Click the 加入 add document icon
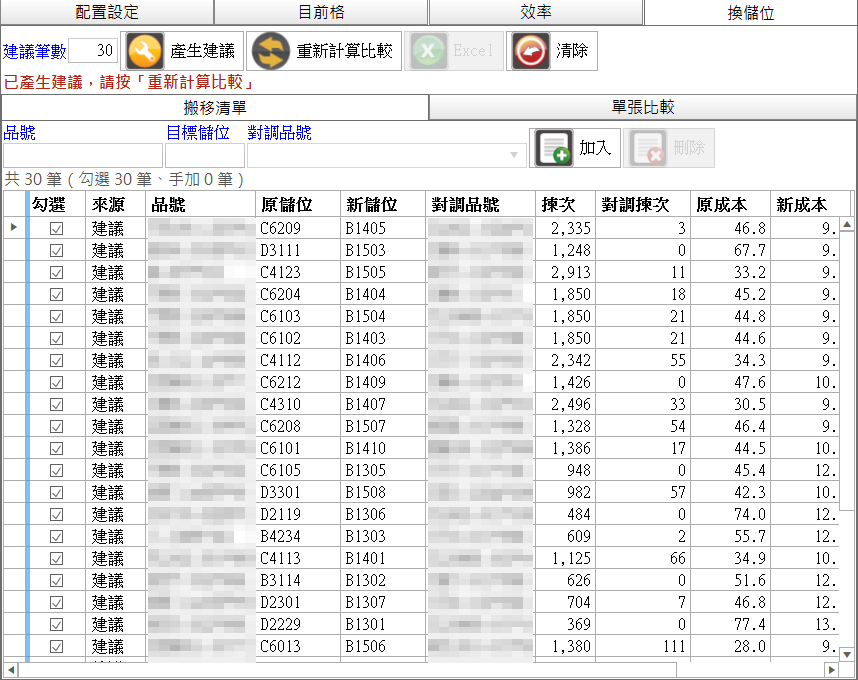The width and height of the screenshot is (858, 680). (554, 148)
